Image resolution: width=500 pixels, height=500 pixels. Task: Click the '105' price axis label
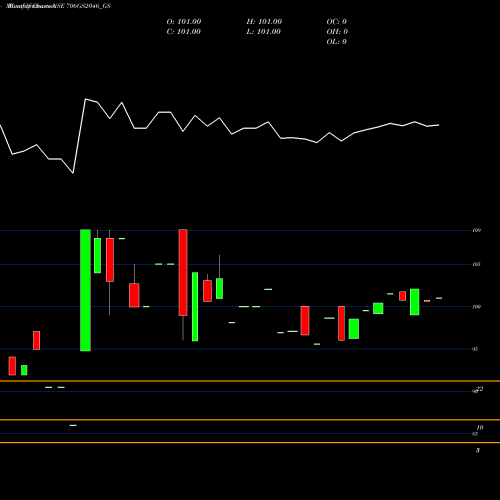tap(476, 264)
